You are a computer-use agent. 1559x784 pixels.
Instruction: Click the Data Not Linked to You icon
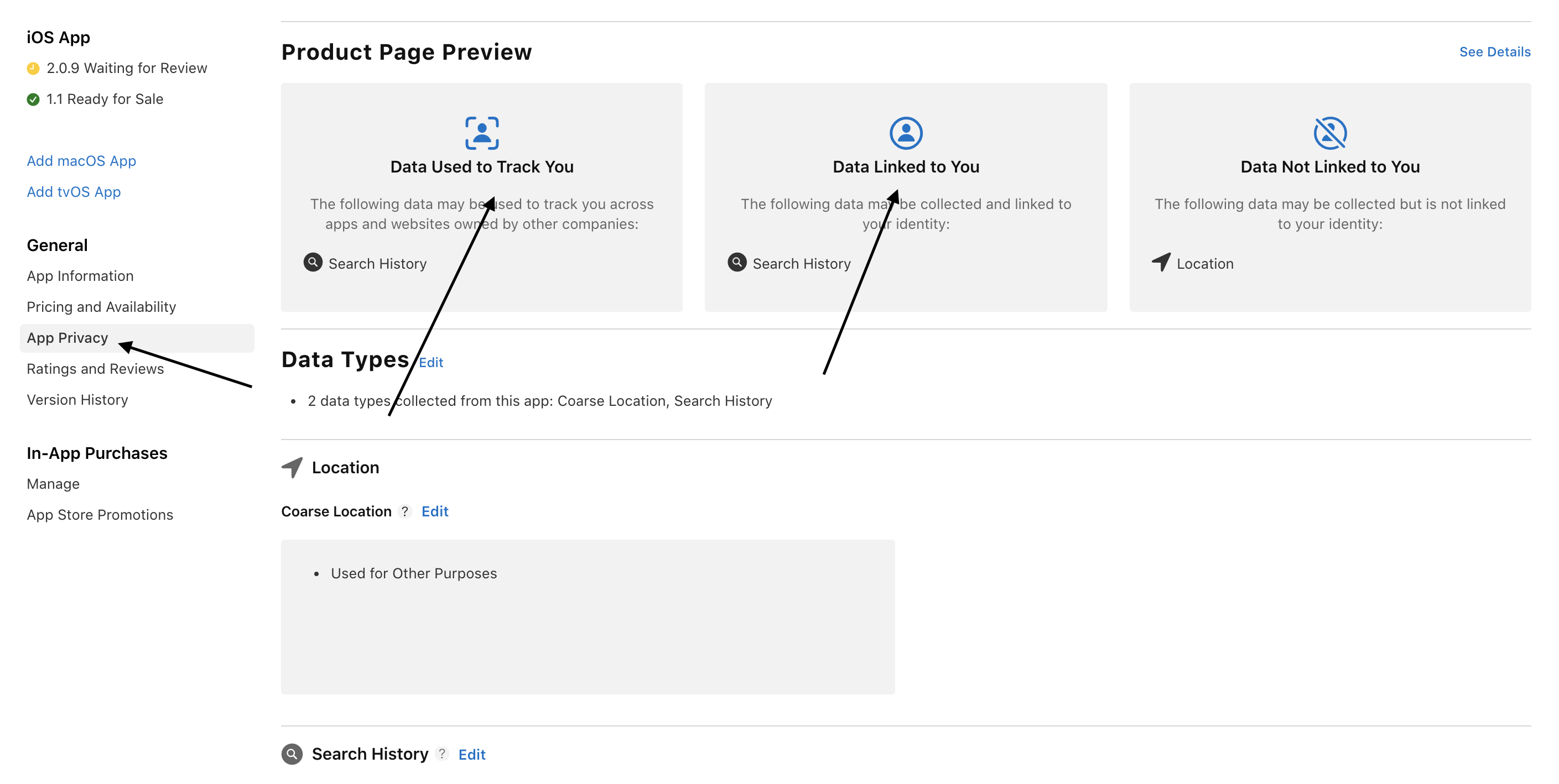point(1329,133)
